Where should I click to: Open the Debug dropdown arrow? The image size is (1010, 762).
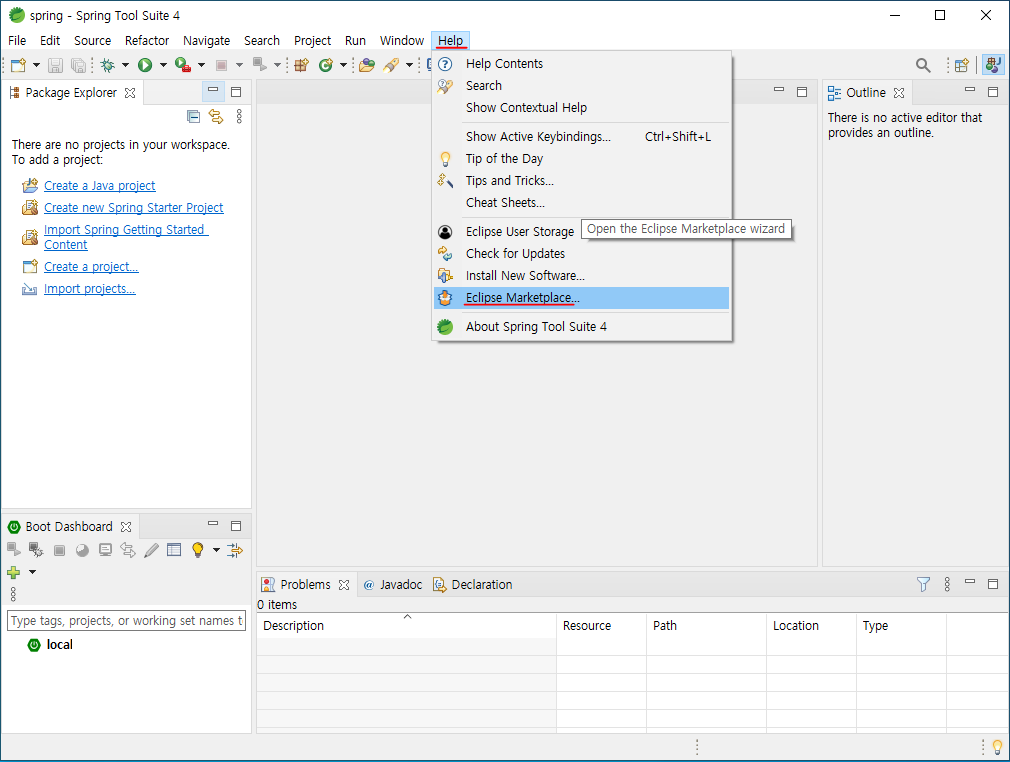coord(126,65)
